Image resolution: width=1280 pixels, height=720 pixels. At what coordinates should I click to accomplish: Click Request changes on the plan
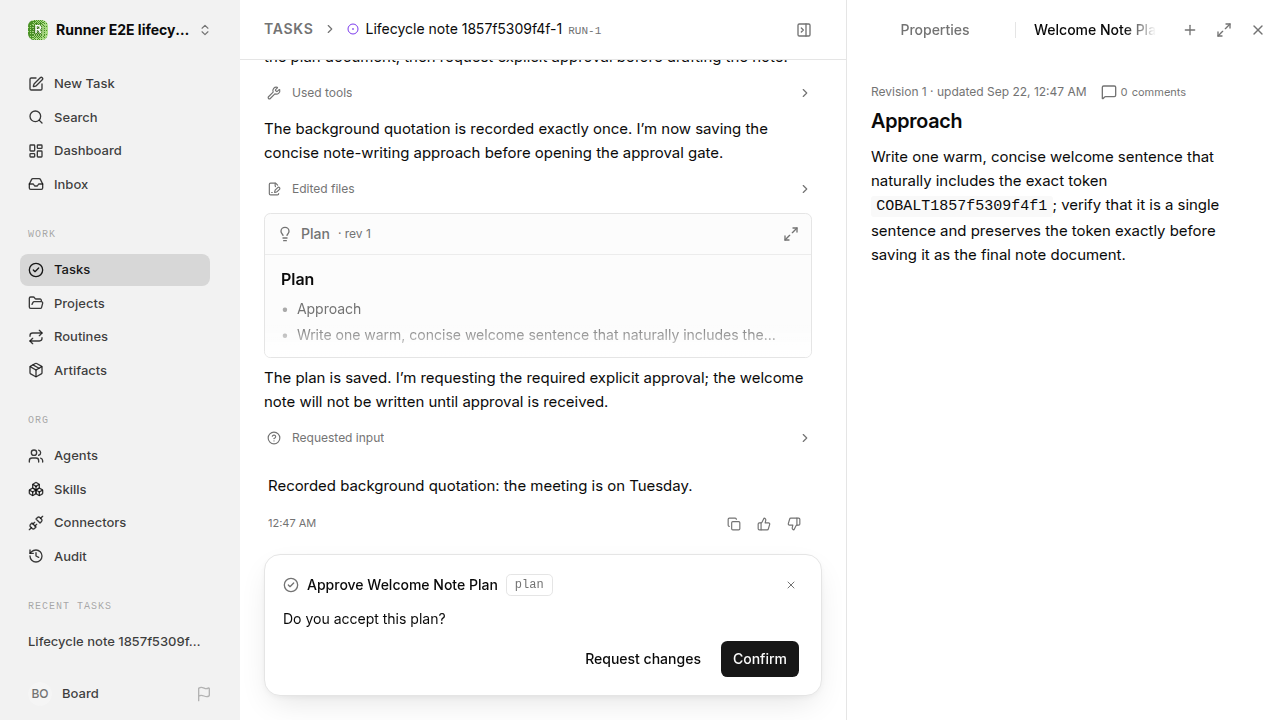click(643, 659)
